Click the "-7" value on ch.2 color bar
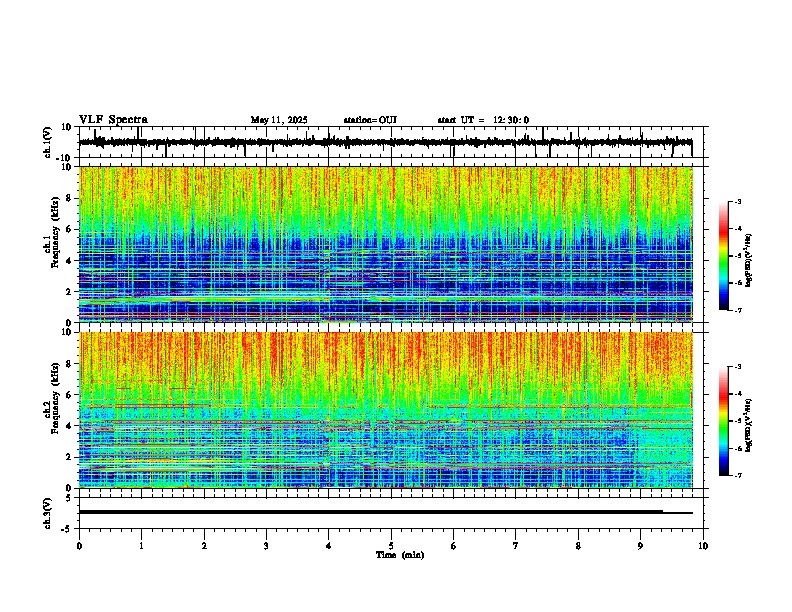This screenshot has height=612, width=792. point(737,476)
